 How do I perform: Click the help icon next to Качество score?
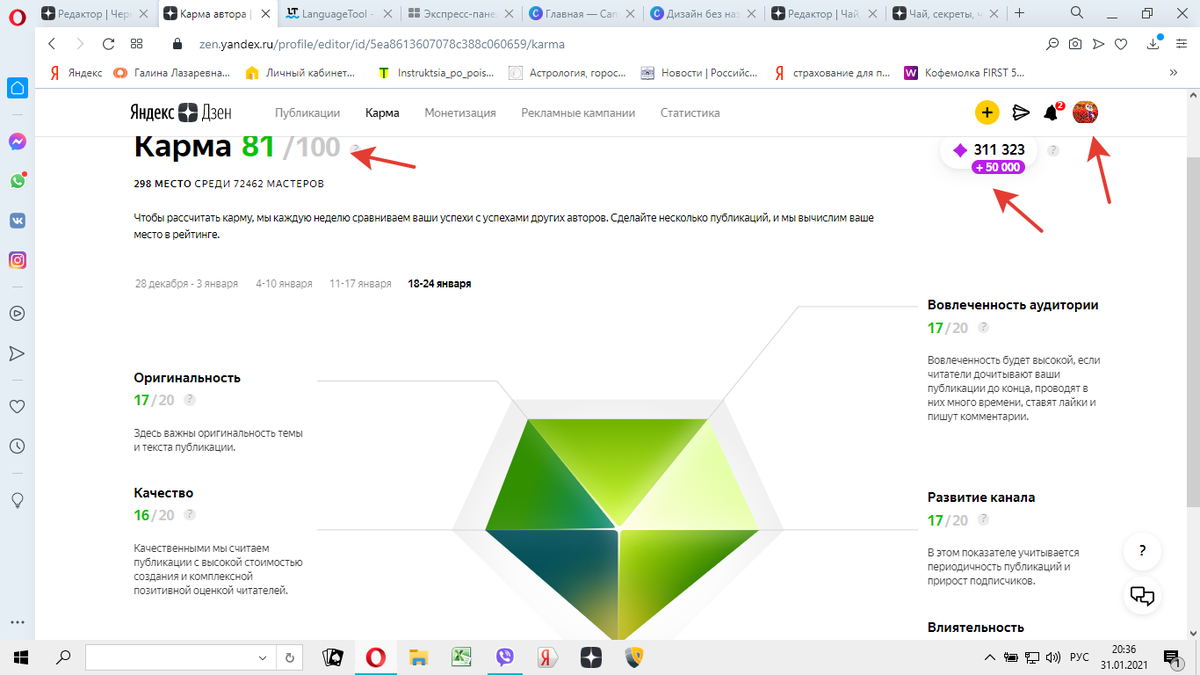190,515
